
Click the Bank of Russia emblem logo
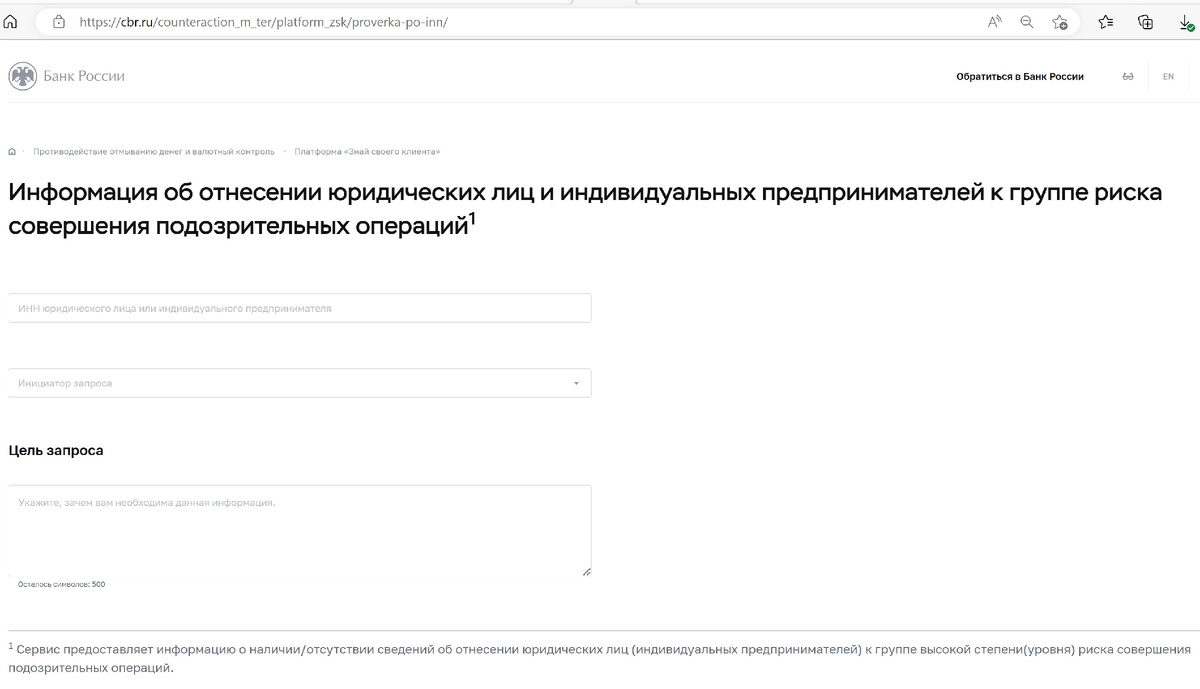[x=22, y=76]
